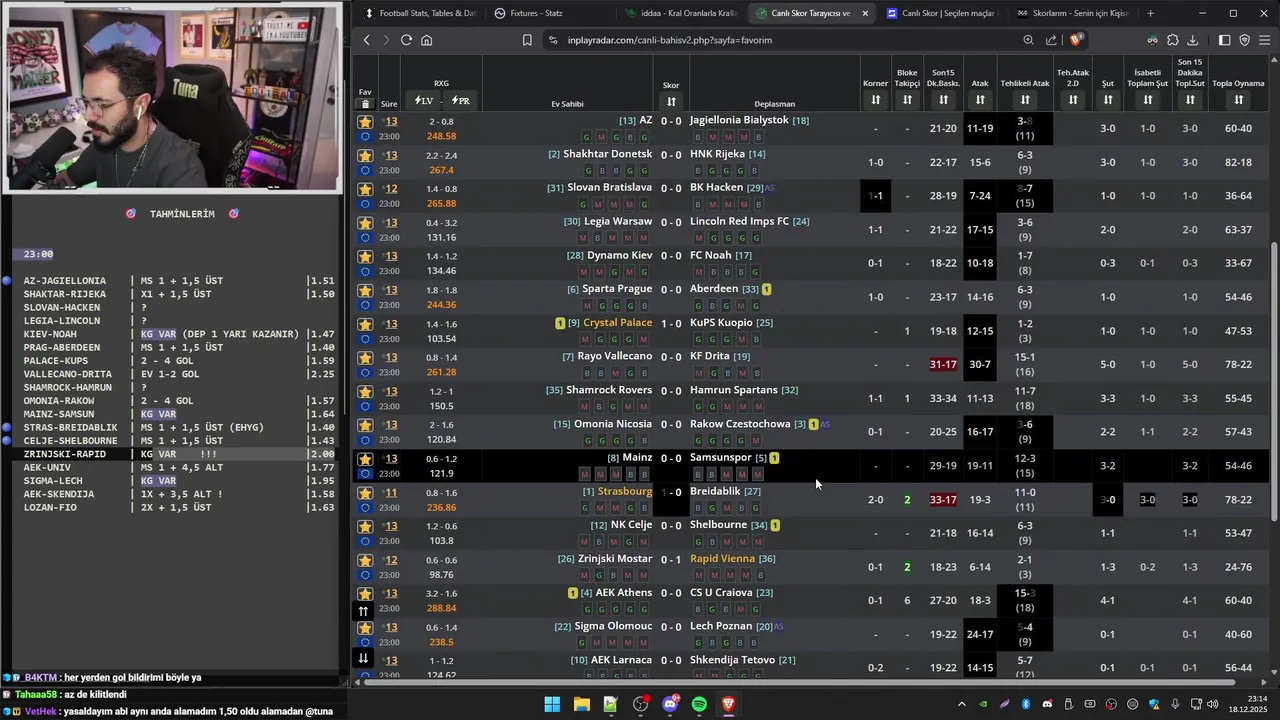Reload the inplayradar page

tap(406, 40)
